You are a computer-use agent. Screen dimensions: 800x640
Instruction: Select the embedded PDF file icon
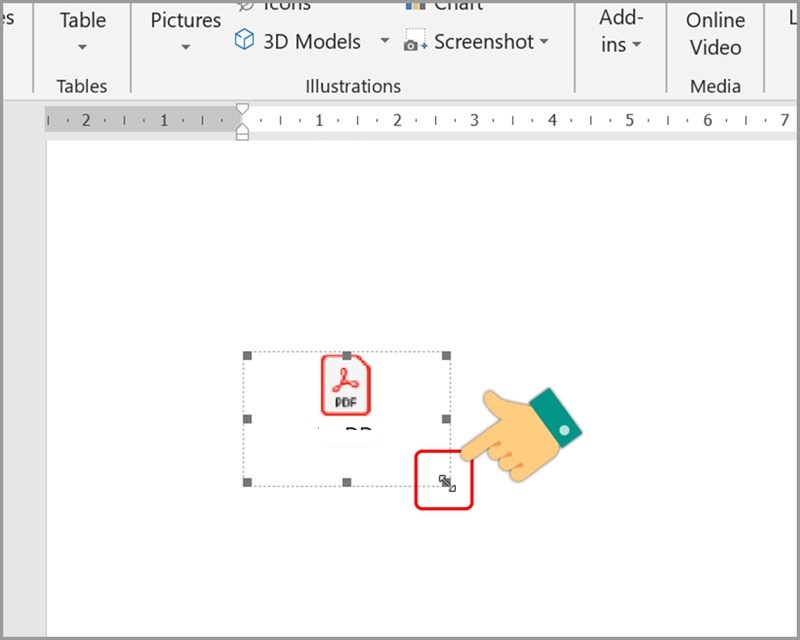click(x=345, y=385)
